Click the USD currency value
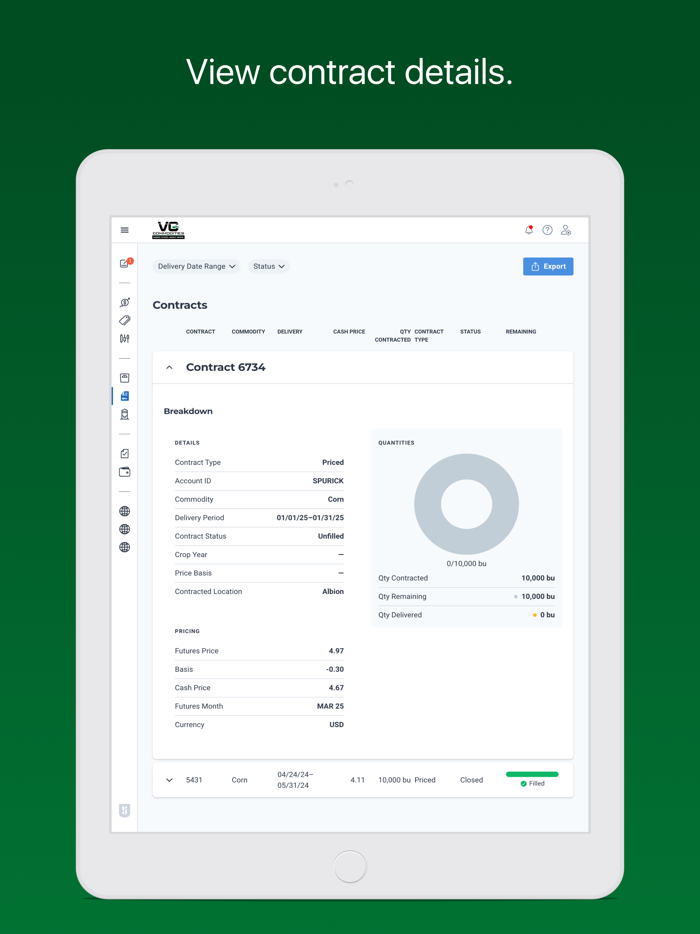Viewport: 700px width, 934px height. tap(337, 725)
